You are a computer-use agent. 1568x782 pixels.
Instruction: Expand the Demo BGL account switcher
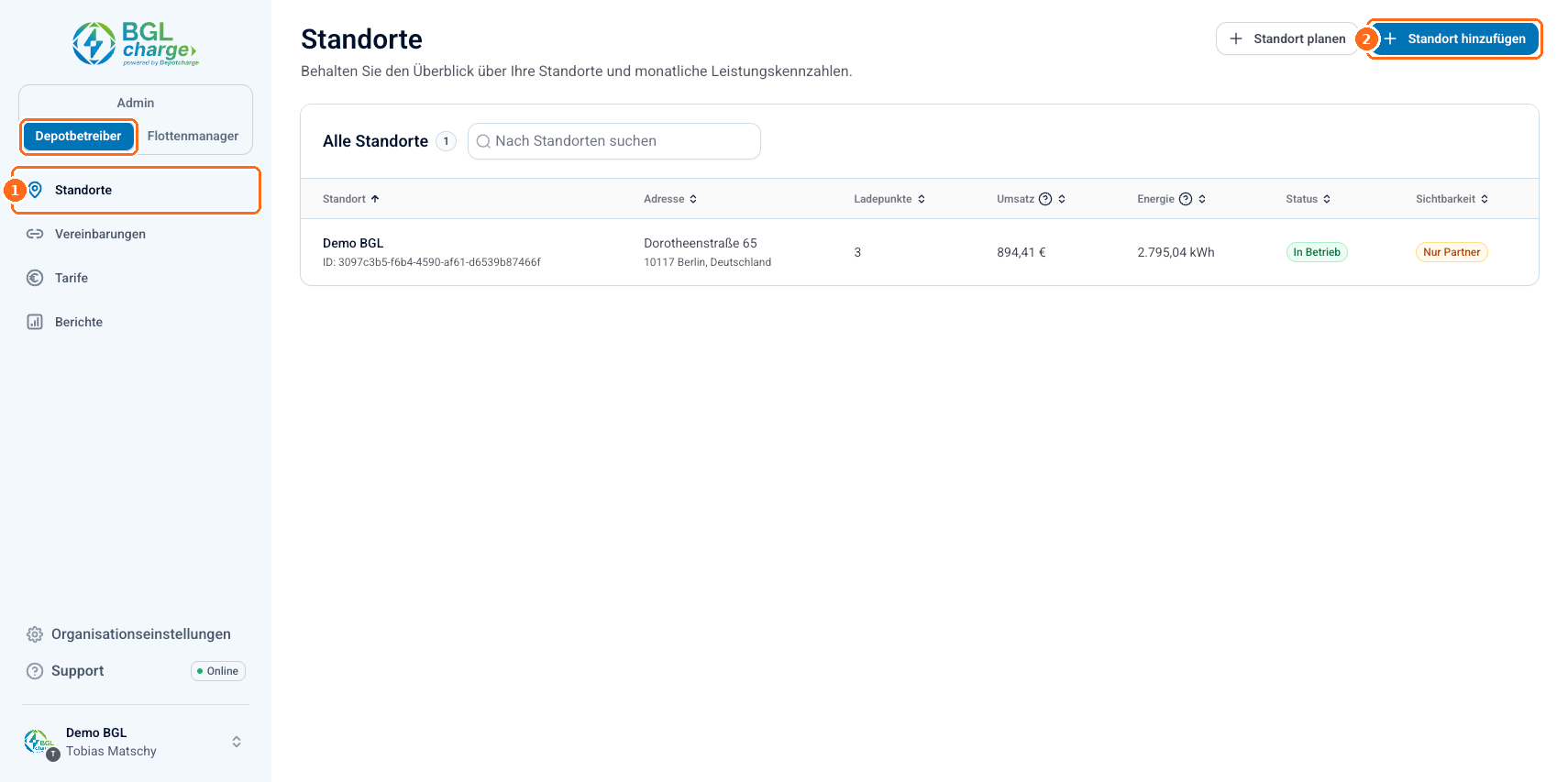point(237,742)
